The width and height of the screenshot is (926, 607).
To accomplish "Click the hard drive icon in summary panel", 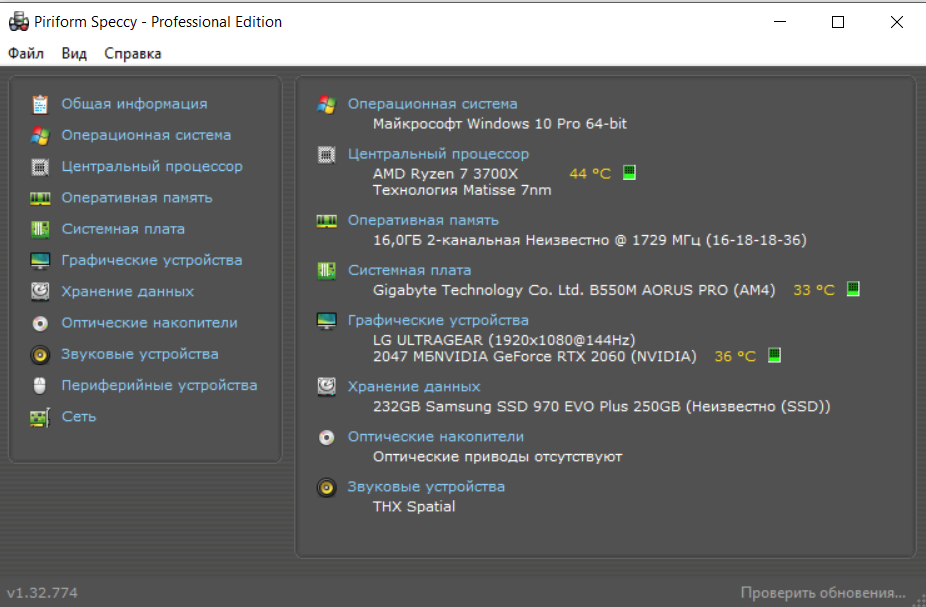I will 326,387.
